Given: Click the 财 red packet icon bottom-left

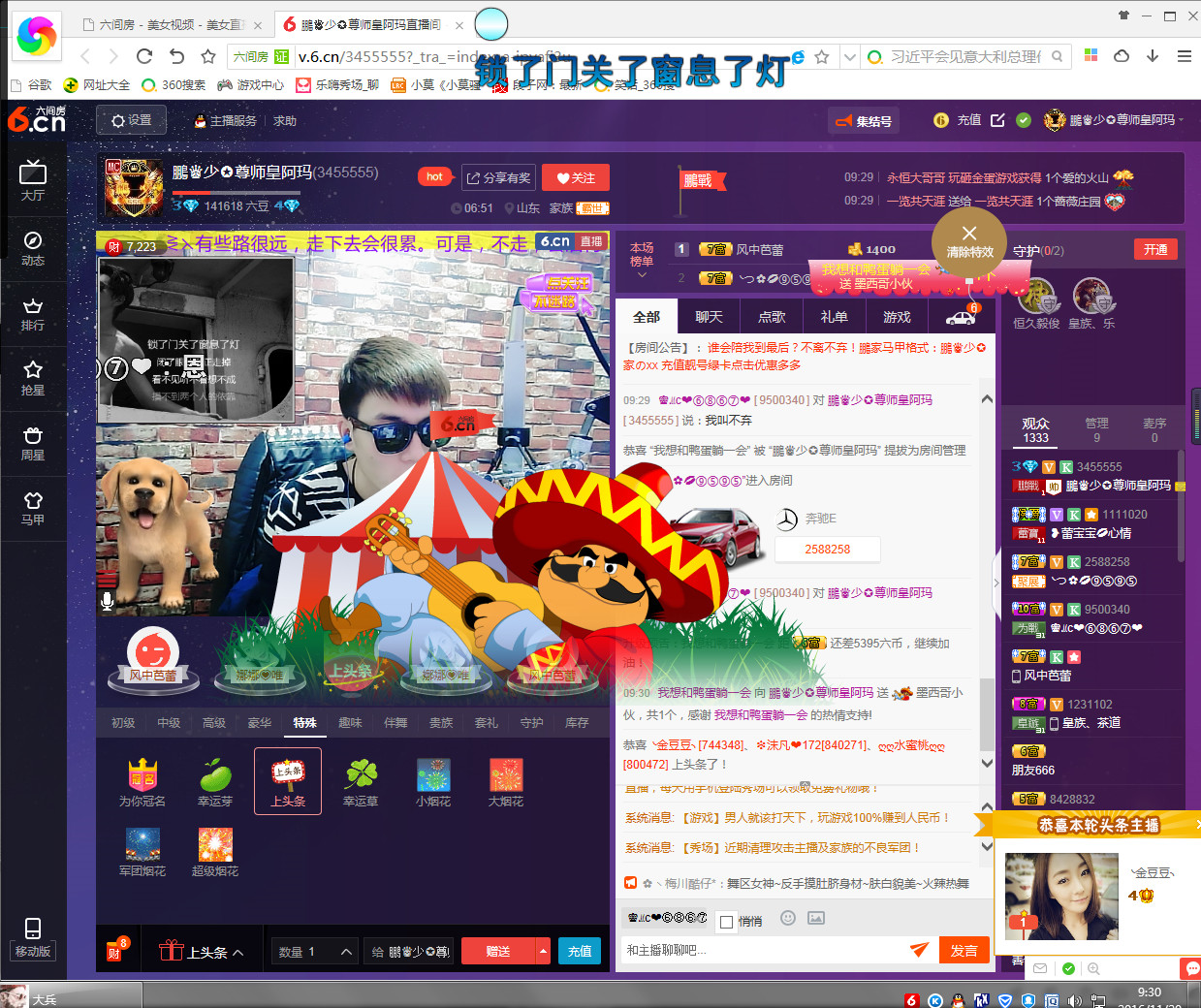Looking at the screenshot, I should [x=114, y=952].
